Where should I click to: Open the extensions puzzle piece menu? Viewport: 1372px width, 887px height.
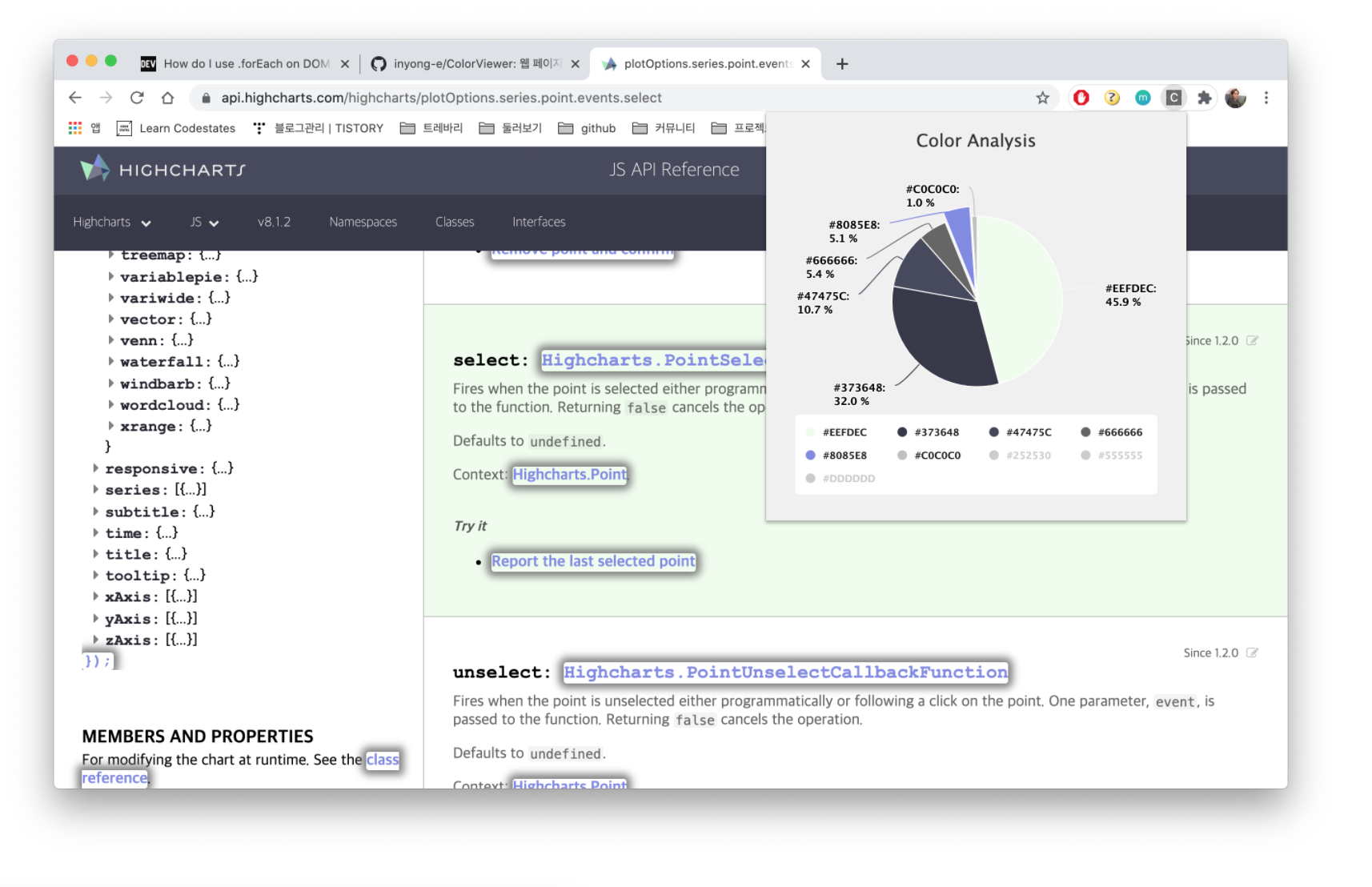(1204, 98)
